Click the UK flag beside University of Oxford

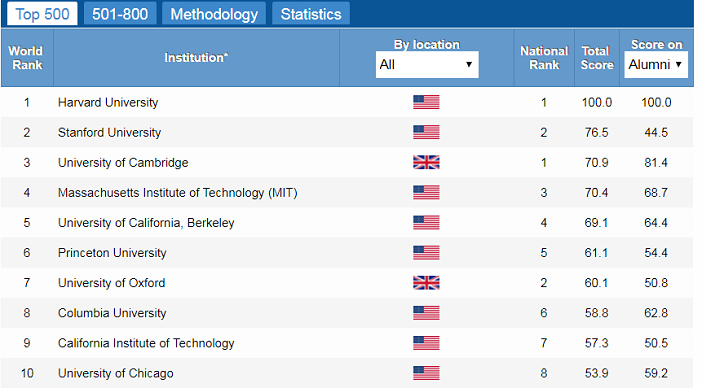point(426,282)
